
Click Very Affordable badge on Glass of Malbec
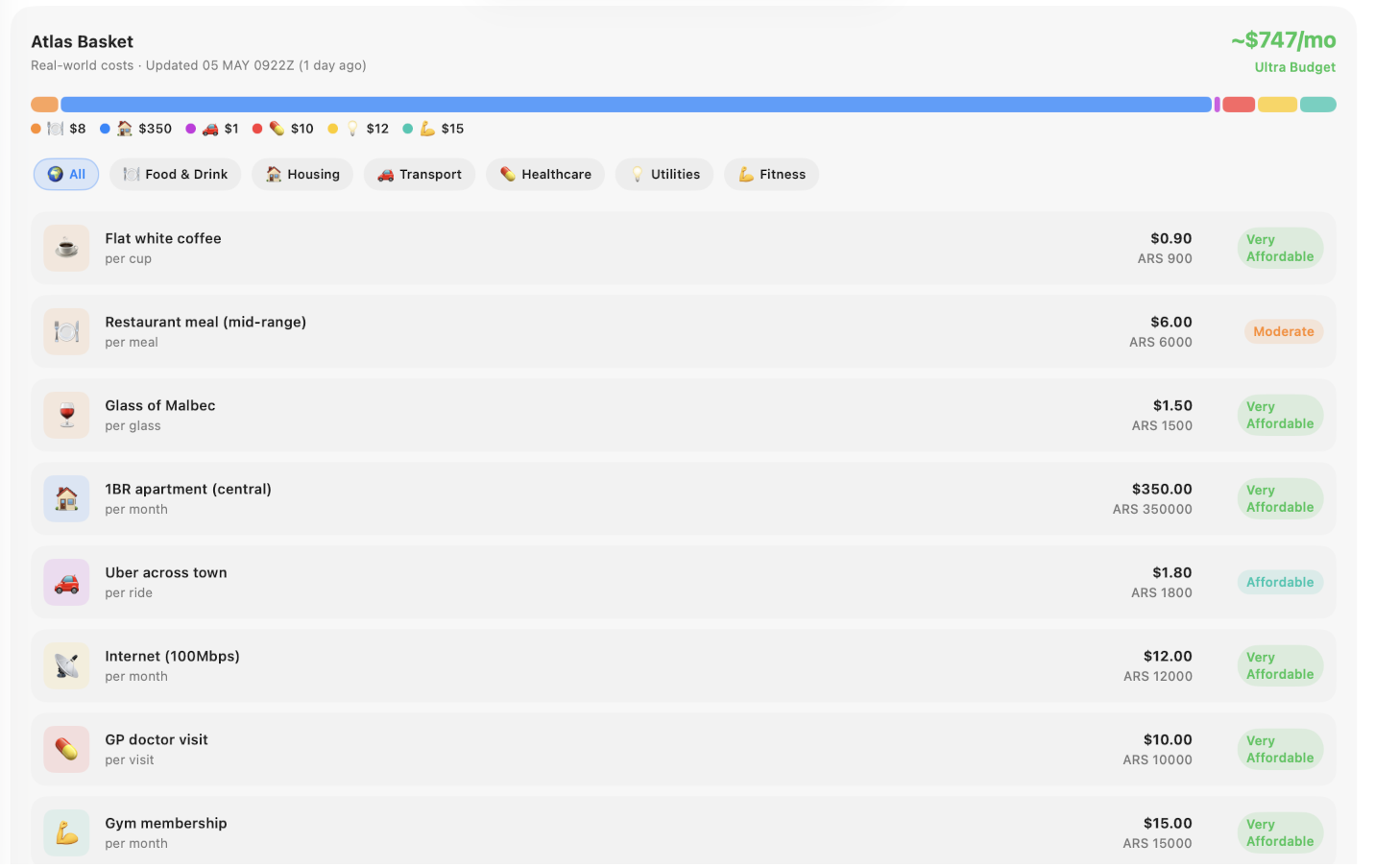pyautogui.click(x=1280, y=415)
